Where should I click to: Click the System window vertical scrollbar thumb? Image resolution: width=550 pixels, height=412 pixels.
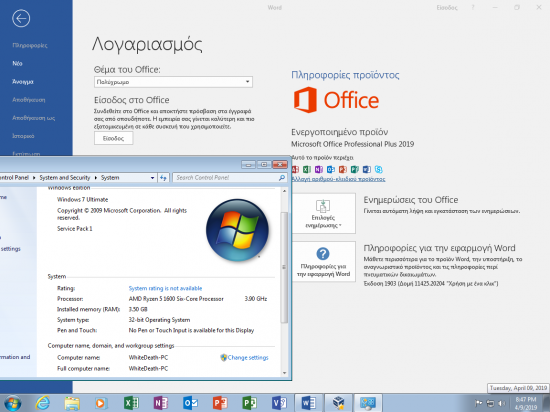point(284,267)
